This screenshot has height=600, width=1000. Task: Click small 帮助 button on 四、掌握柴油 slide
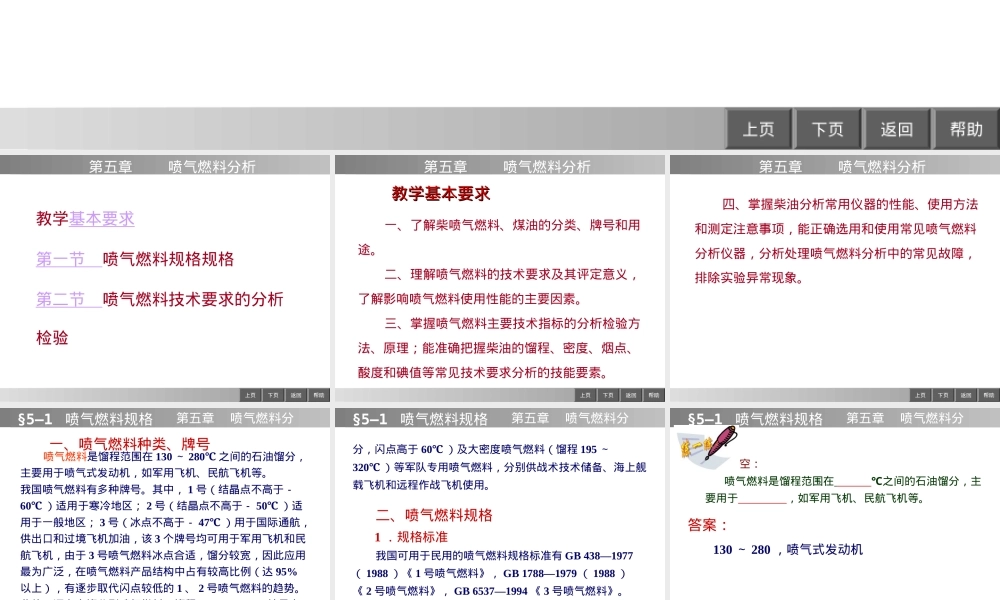(989, 395)
